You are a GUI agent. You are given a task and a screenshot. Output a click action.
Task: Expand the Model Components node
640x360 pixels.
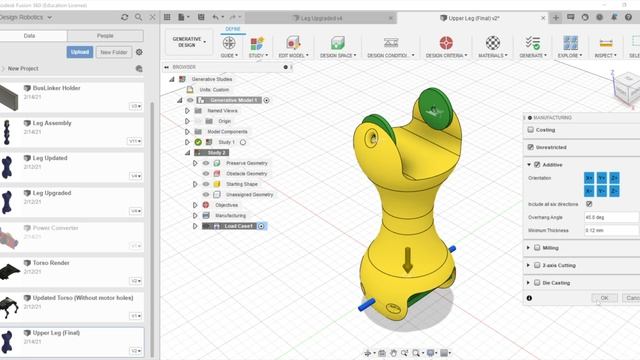pyautogui.click(x=187, y=132)
